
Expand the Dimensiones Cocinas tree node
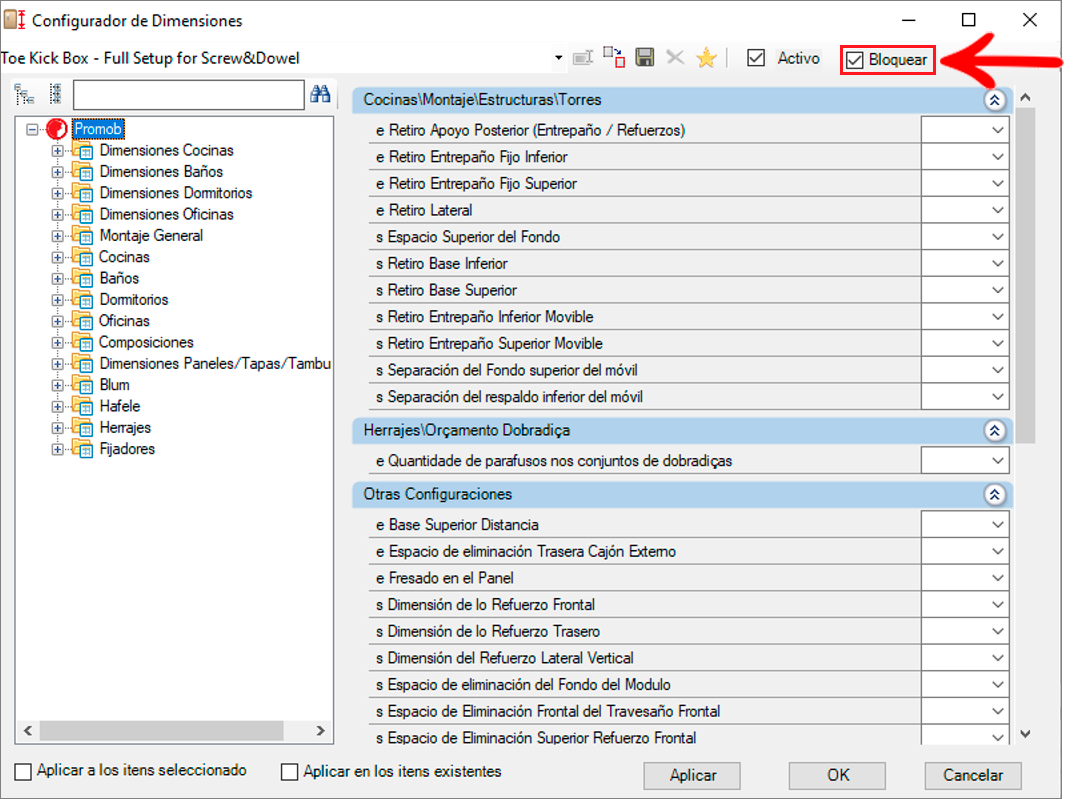[x=56, y=151]
